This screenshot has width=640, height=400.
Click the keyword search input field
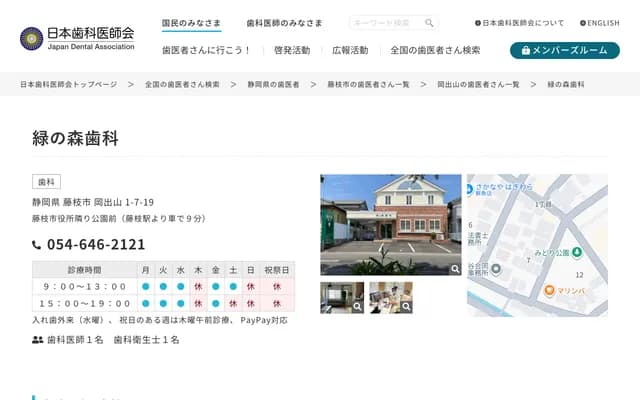coord(385,23)
